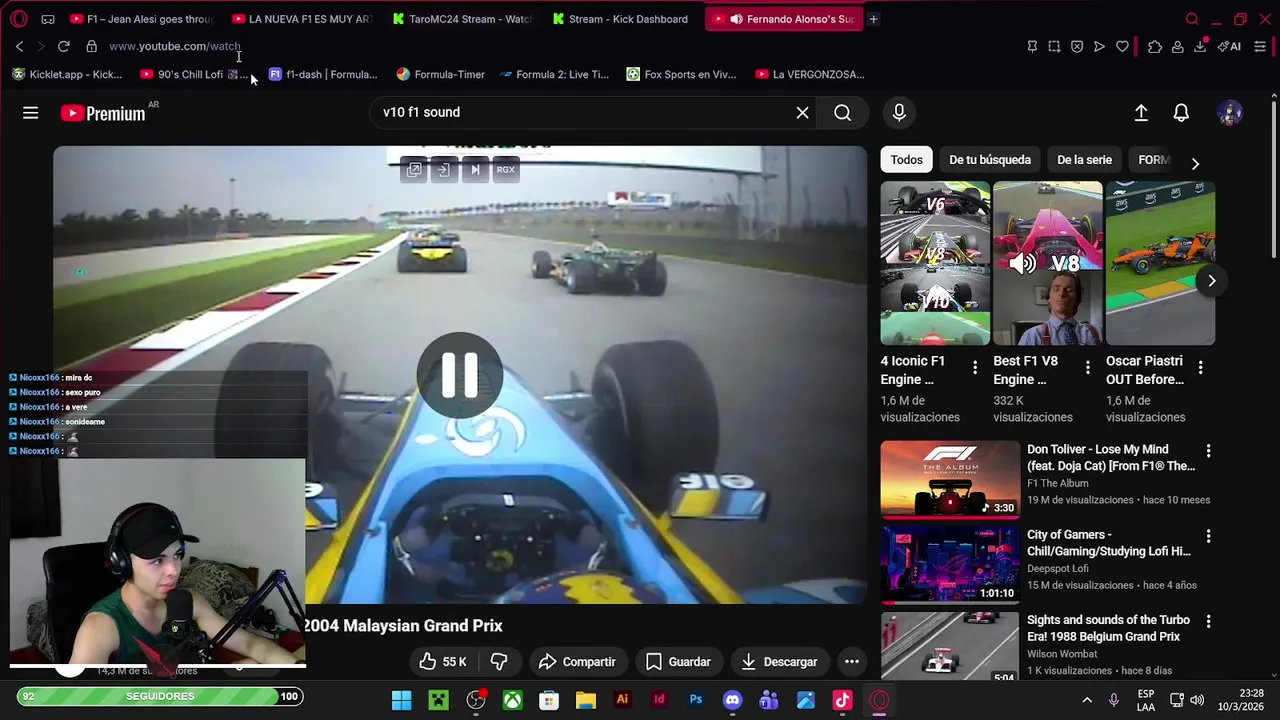The height and width of the screenshot is (720, 1280).
Task: Open options for the Oscar Piastri OUT short
Action: pos(1201,368)
